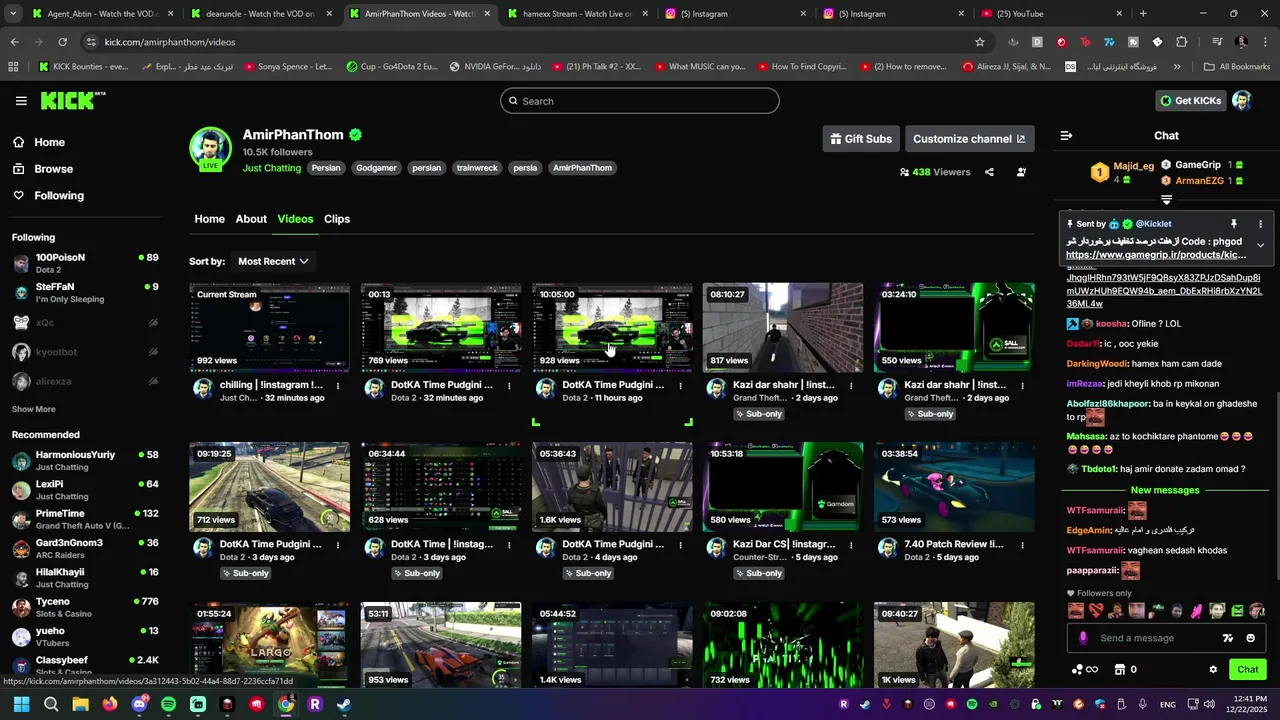Click the green Chat send button
Image resolution: width=1280 pixels, height=720 pixels.
[x=1248, y=670]
